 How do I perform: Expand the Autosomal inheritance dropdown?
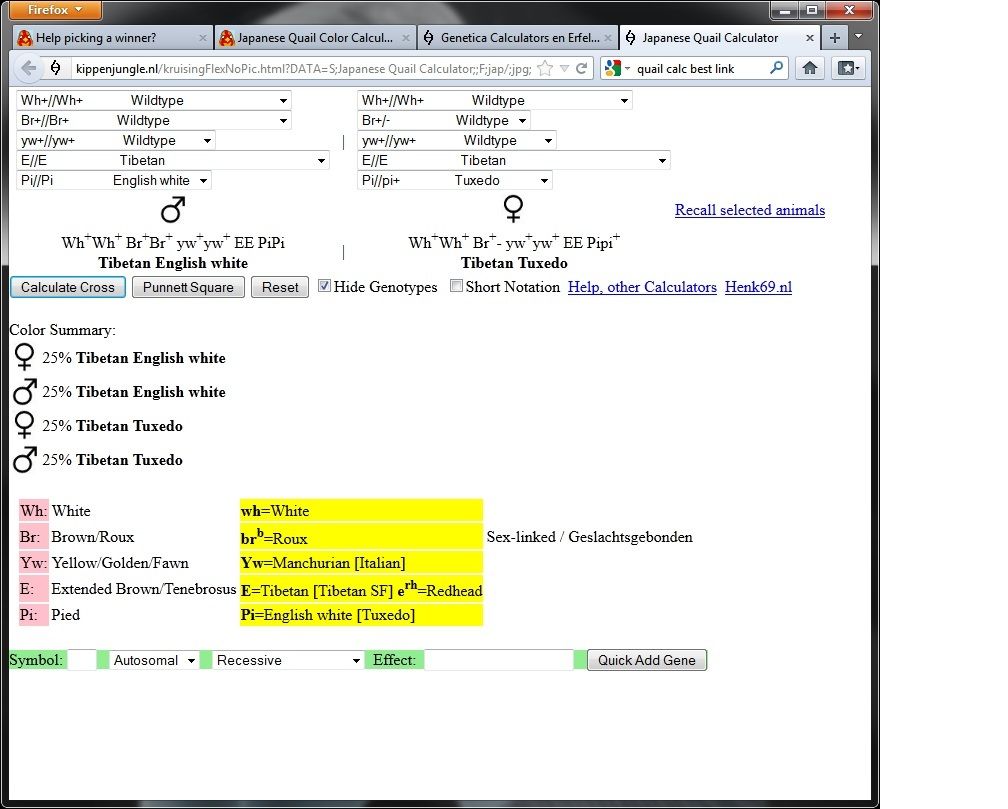154,660
